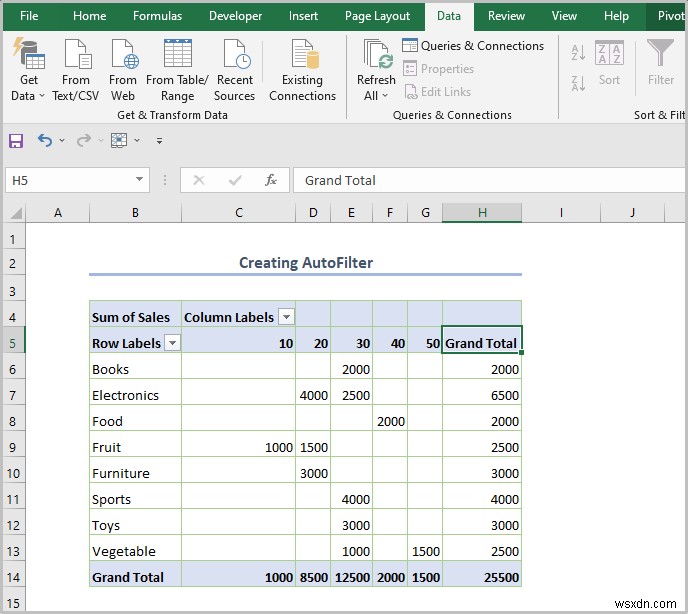Switch to the Home tab
688x614 pixels.
pos(90,16)
